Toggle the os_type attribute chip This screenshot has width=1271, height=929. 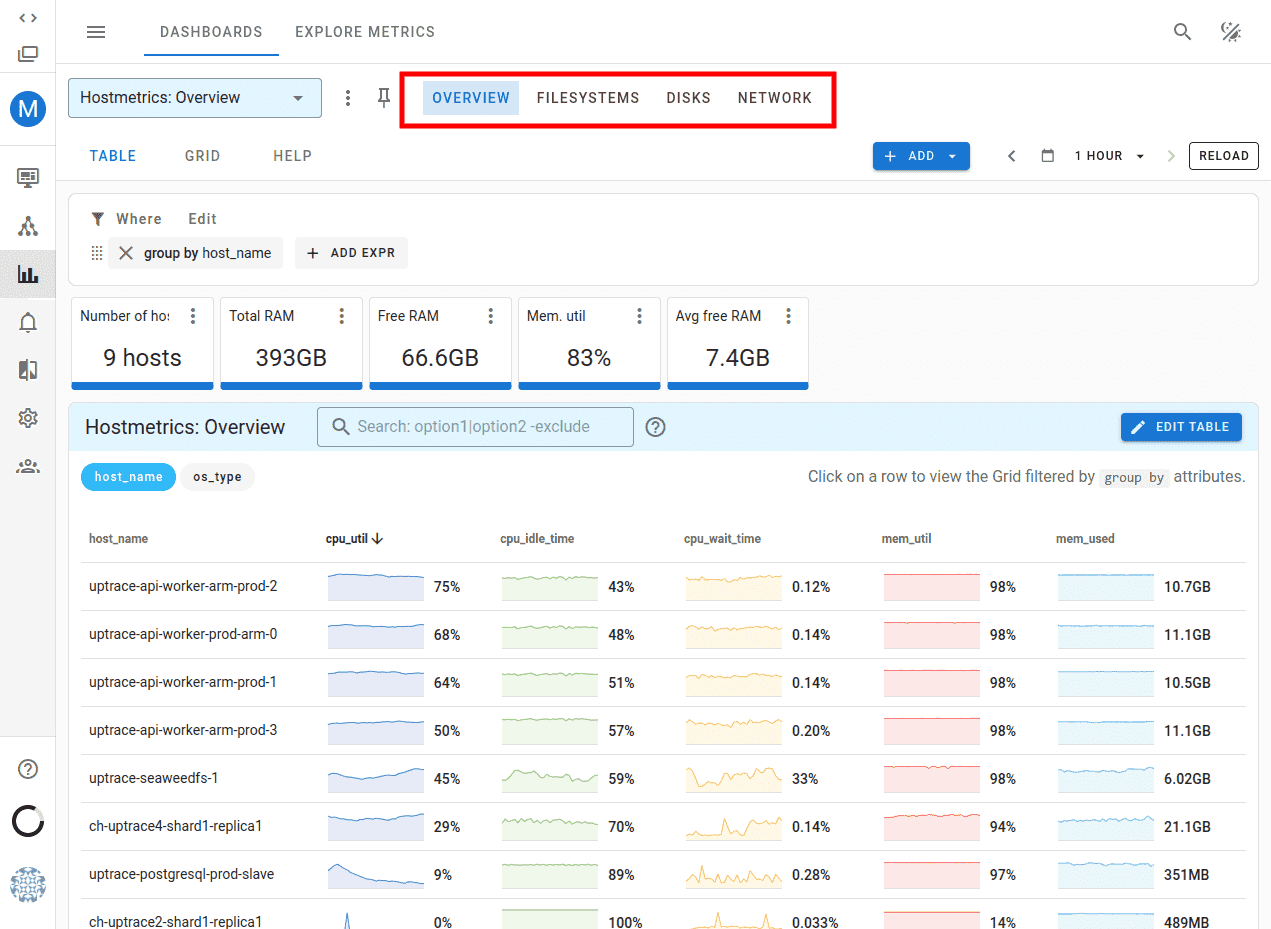click(217, 477)
